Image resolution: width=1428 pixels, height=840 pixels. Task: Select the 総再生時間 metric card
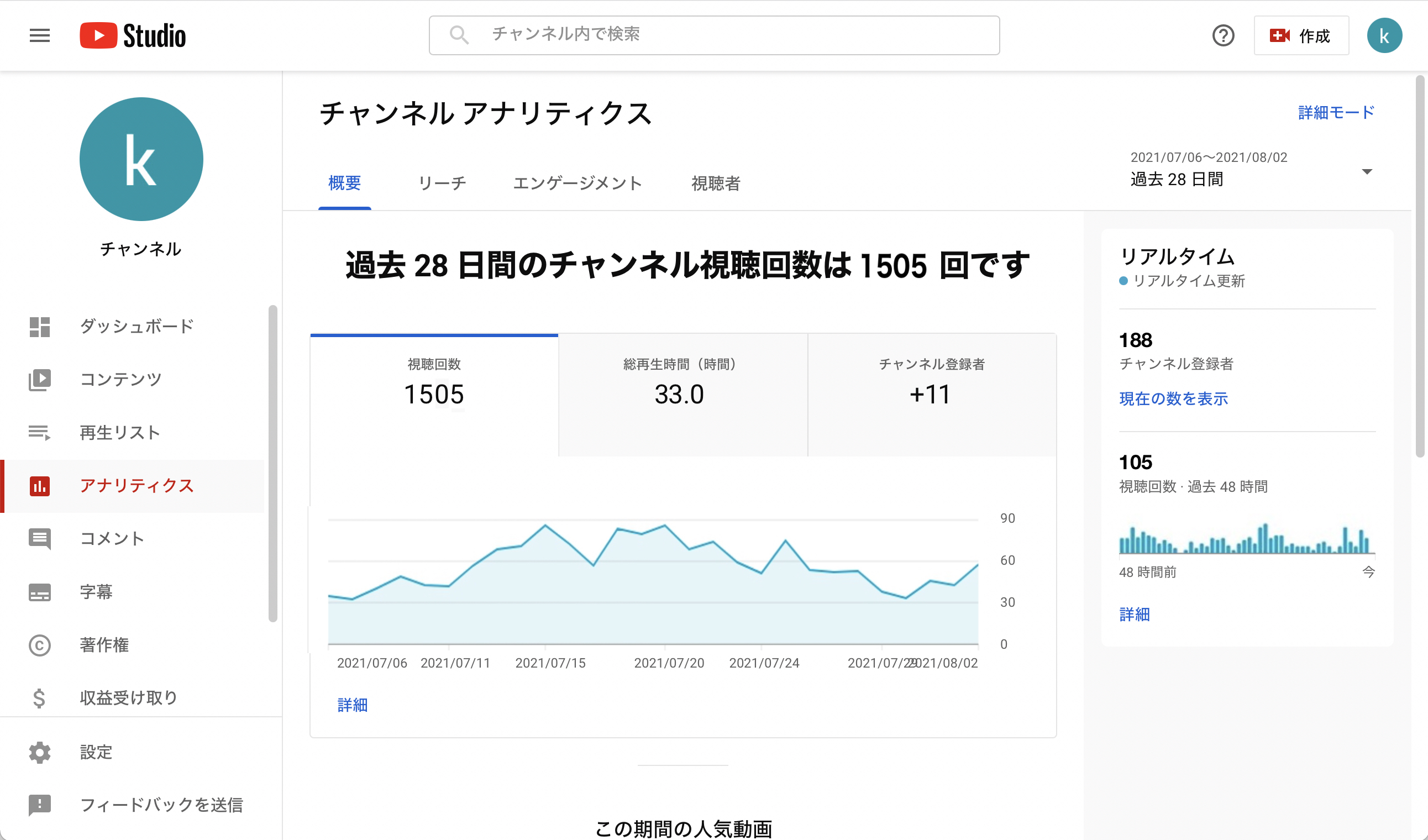pyautogui.click(x=683, y=395)
